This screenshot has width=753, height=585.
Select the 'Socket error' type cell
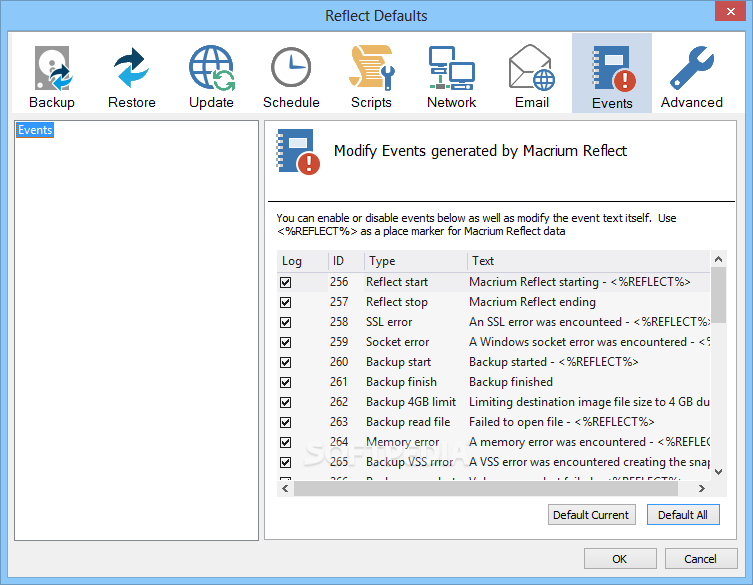(398, 342)
